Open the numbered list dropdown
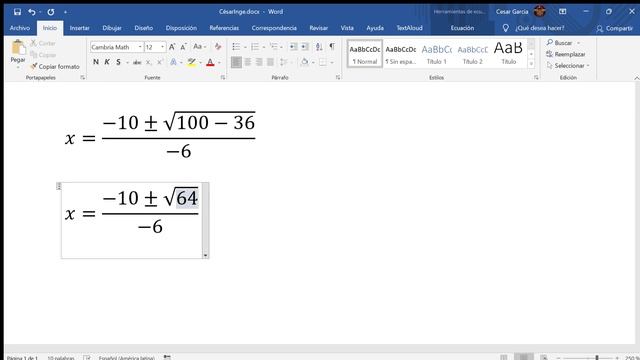The image size is (640, 360). [264, 47]
